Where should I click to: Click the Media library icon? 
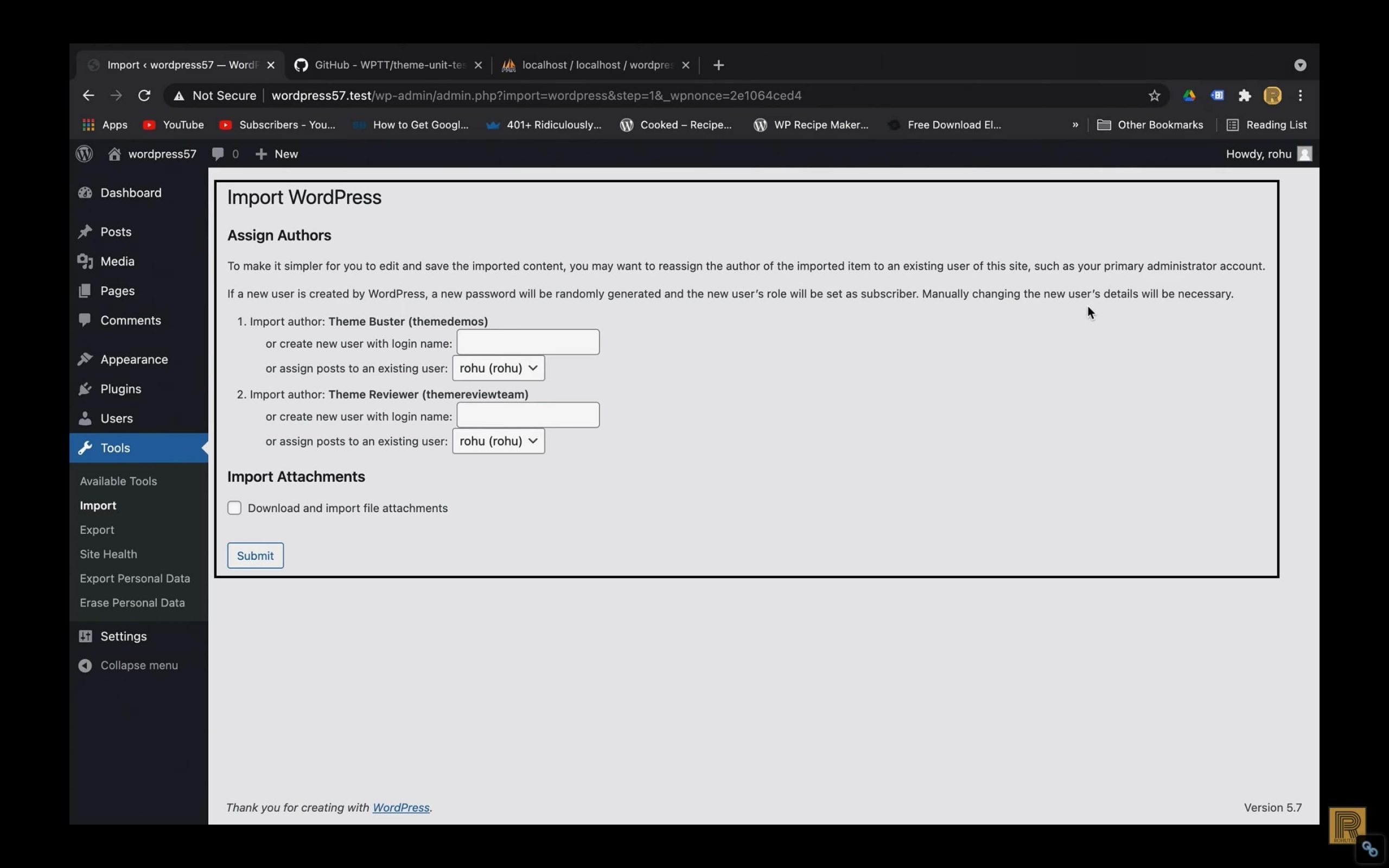[85, 261]
